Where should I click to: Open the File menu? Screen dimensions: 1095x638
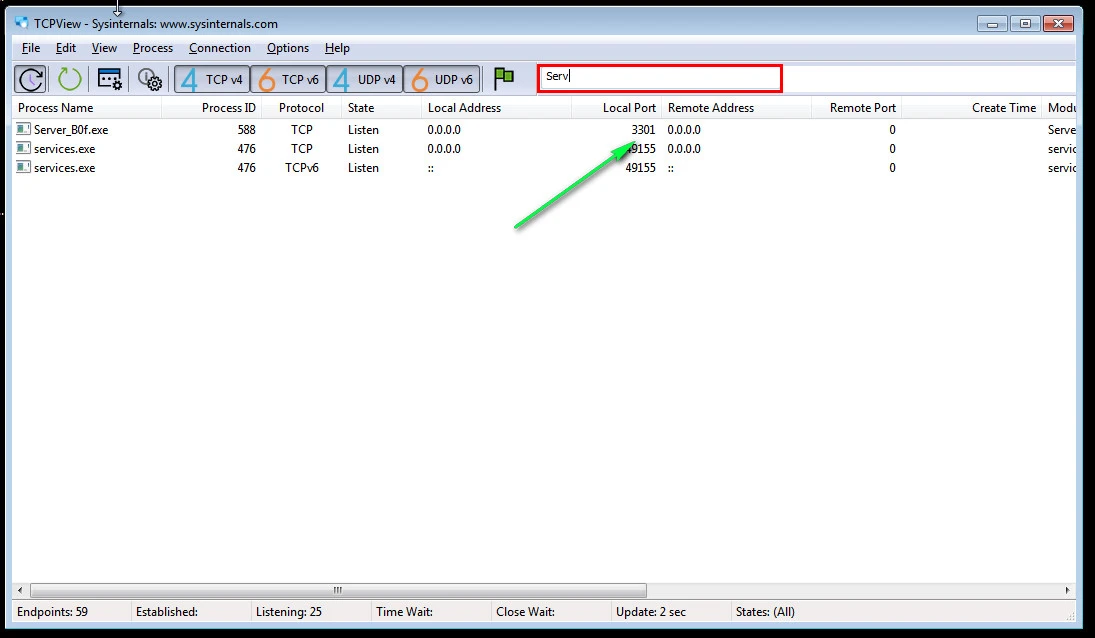[31, 48]
